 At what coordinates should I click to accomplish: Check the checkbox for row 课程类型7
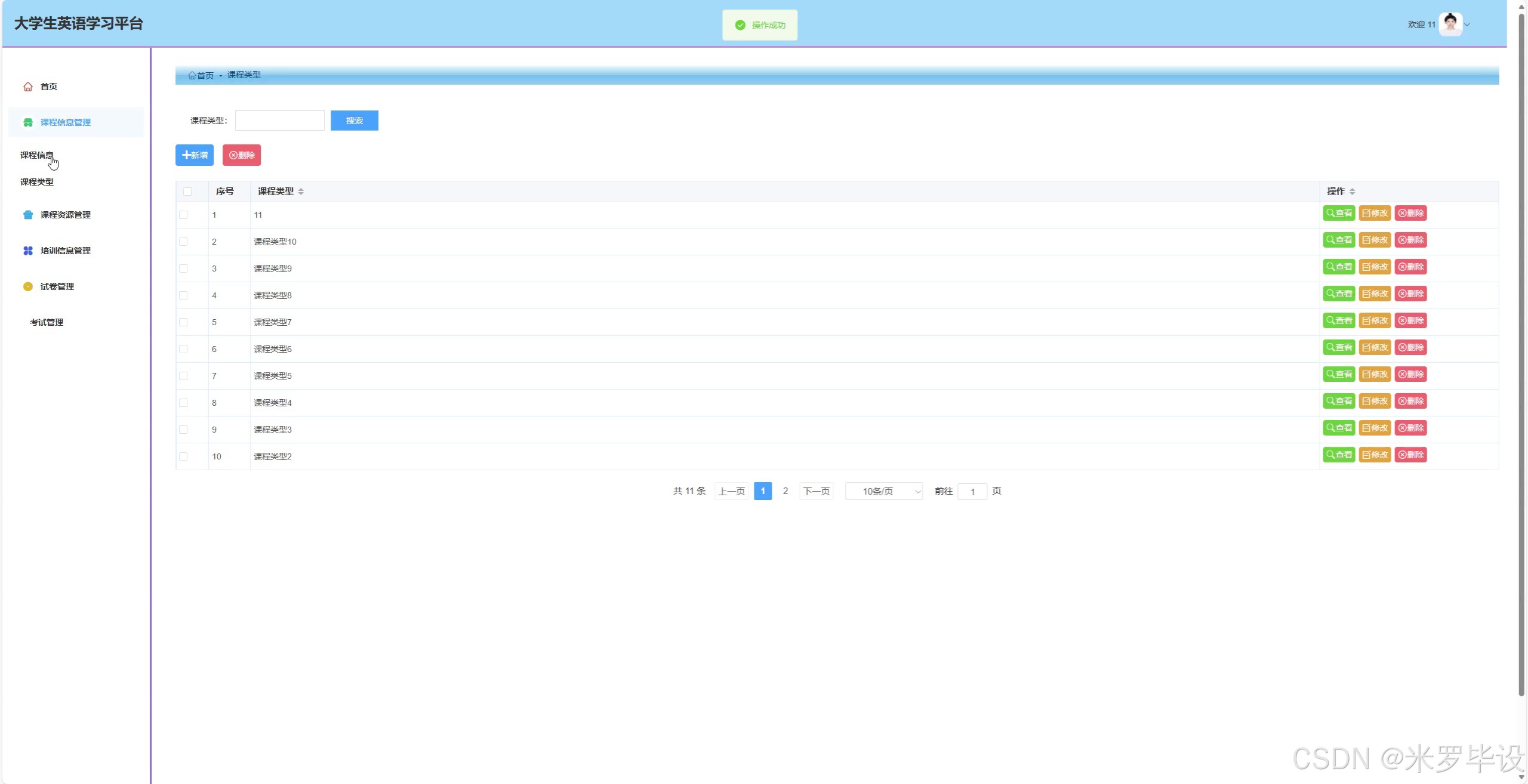tap(183, 322)
